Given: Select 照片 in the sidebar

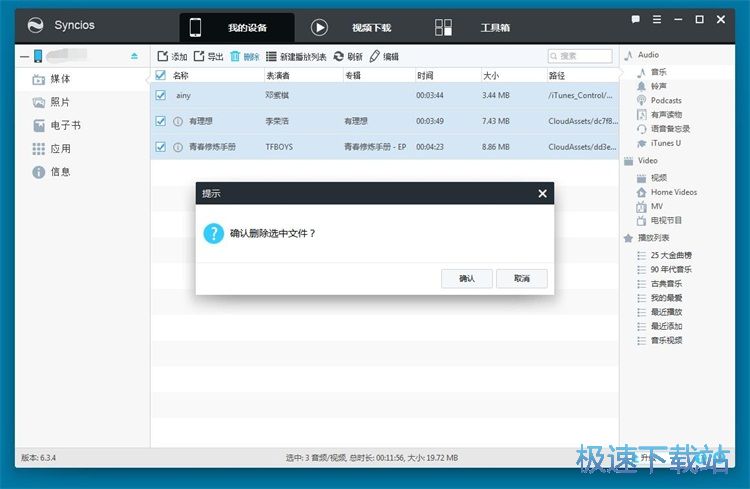Looking at the screenshot, I should pos(51,102).
